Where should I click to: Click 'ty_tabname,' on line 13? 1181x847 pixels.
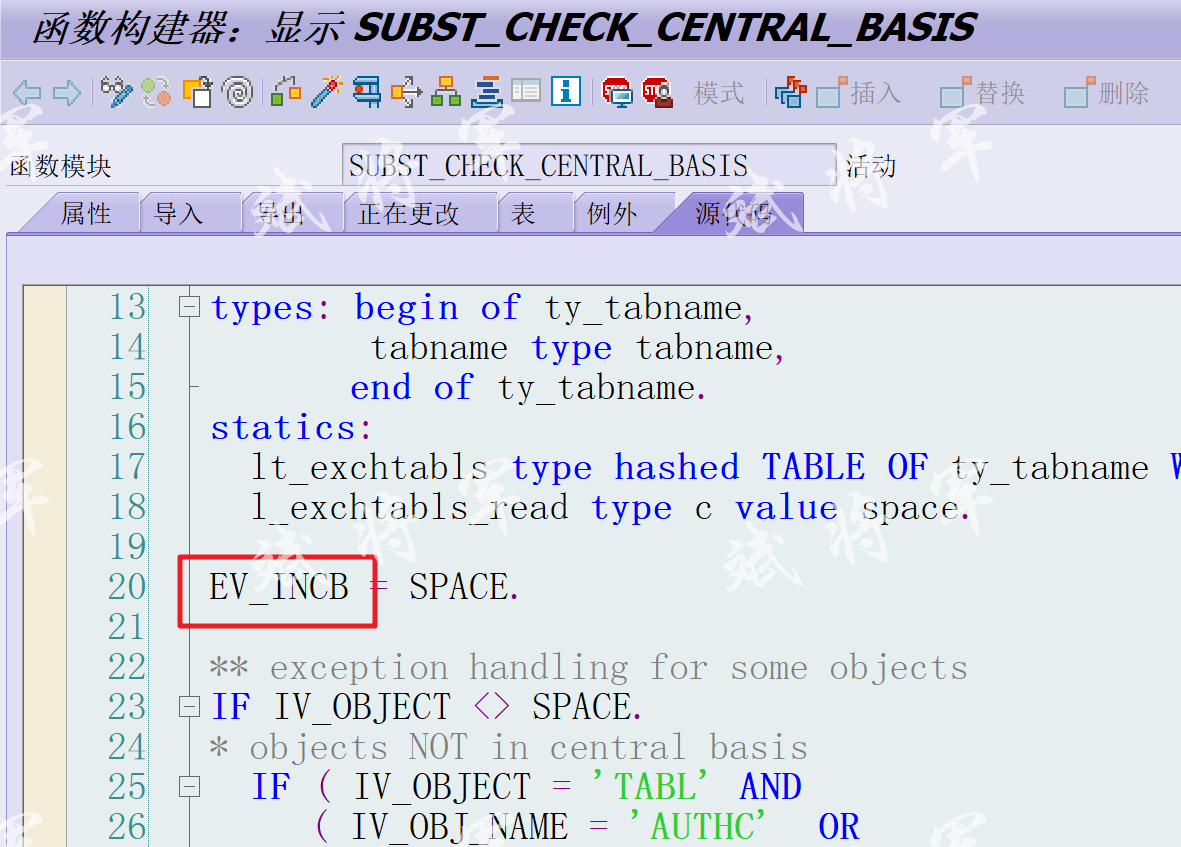(x=648, y=308)
